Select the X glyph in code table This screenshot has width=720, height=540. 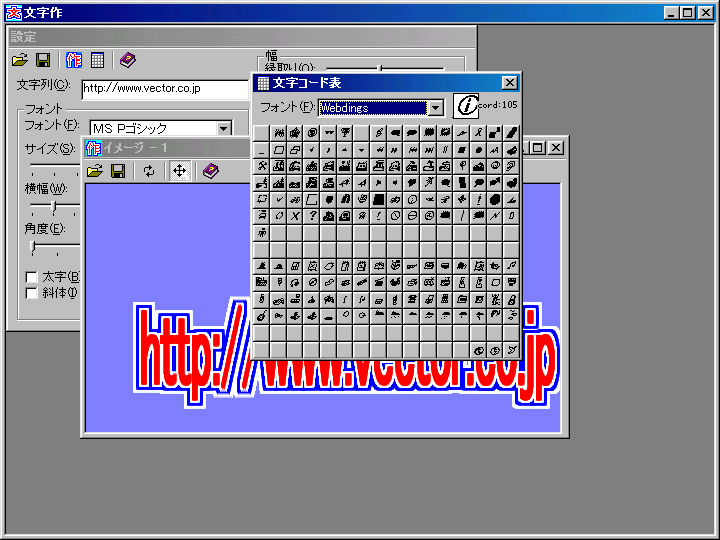[x=295, y=216]
